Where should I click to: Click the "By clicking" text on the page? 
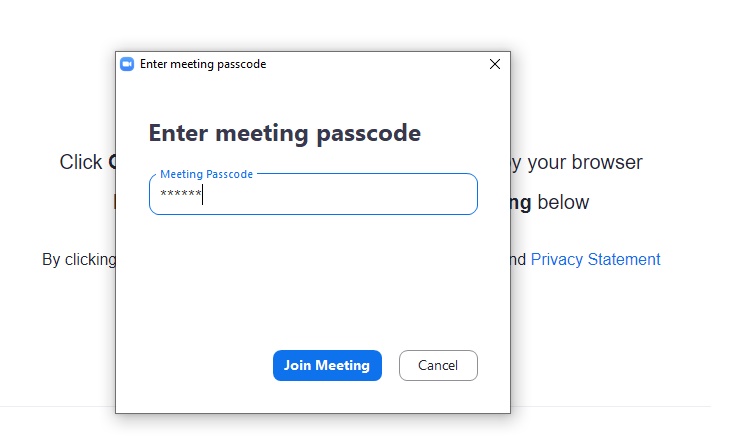(x=79, y=260)
